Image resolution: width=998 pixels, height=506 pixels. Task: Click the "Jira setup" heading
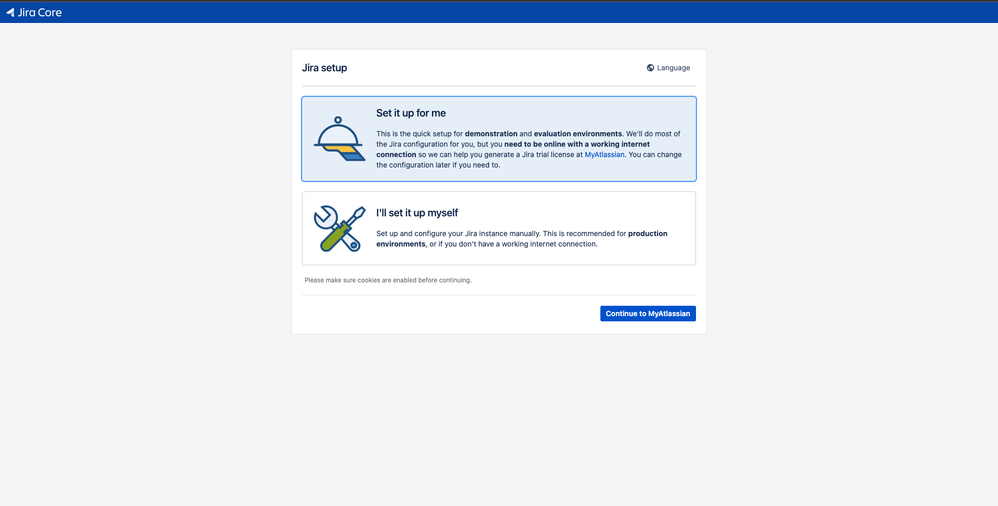click(325, 67)
